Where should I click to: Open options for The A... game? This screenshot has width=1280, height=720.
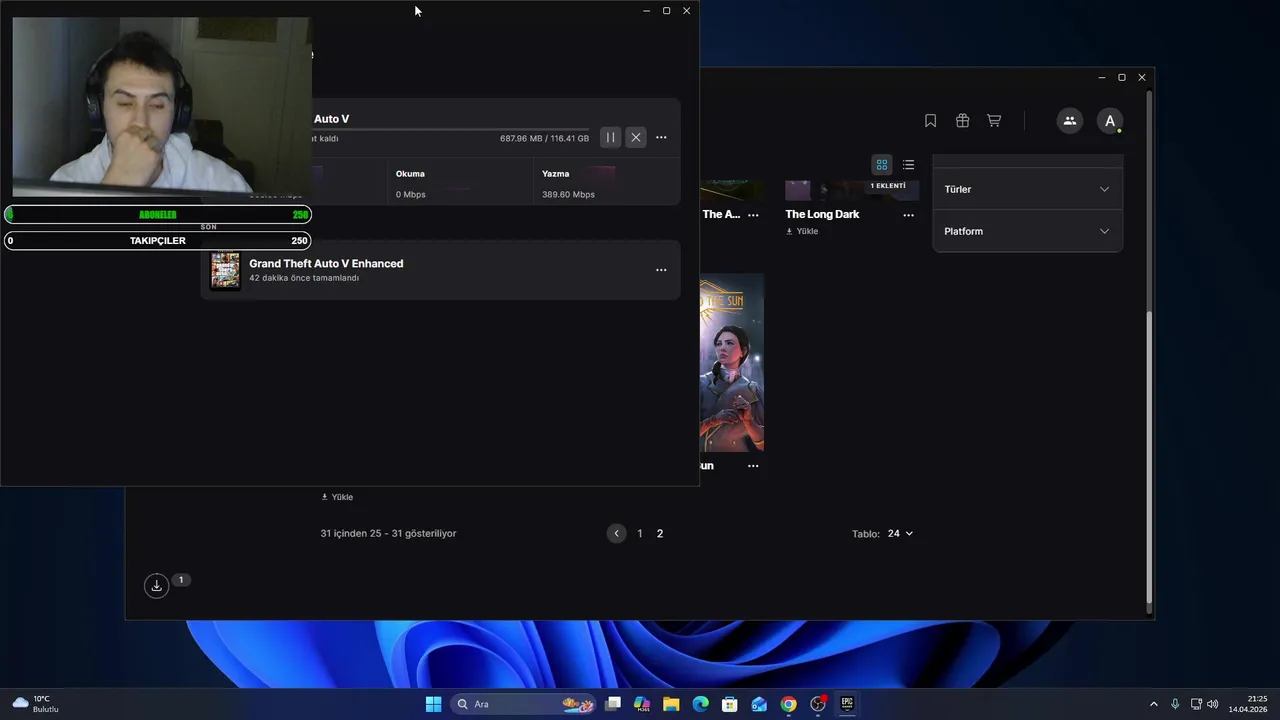tap(753, 214)
